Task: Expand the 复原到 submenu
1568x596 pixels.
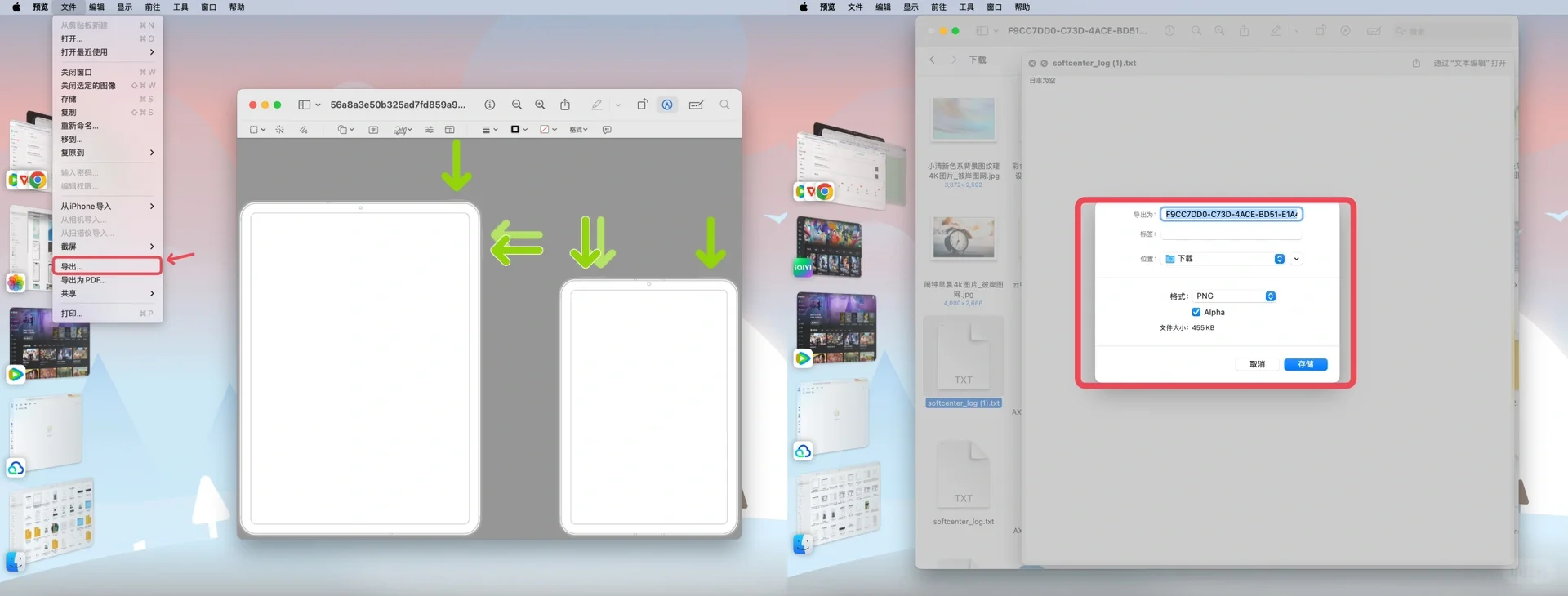Action: pyautogui.click(x=108, y=153)
